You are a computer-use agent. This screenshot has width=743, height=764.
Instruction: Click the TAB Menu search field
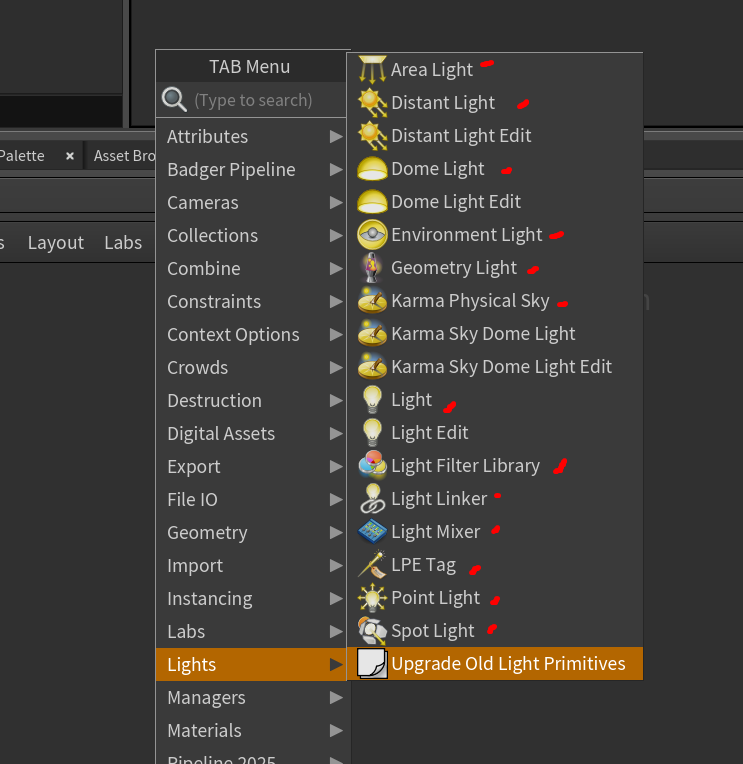265,100
